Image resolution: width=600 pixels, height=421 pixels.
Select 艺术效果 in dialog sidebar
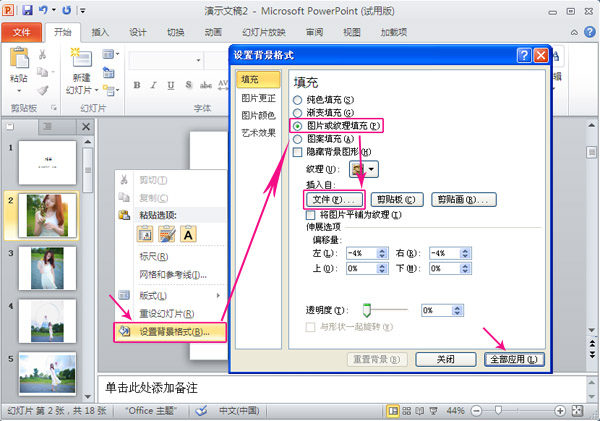tap(258, 133)
